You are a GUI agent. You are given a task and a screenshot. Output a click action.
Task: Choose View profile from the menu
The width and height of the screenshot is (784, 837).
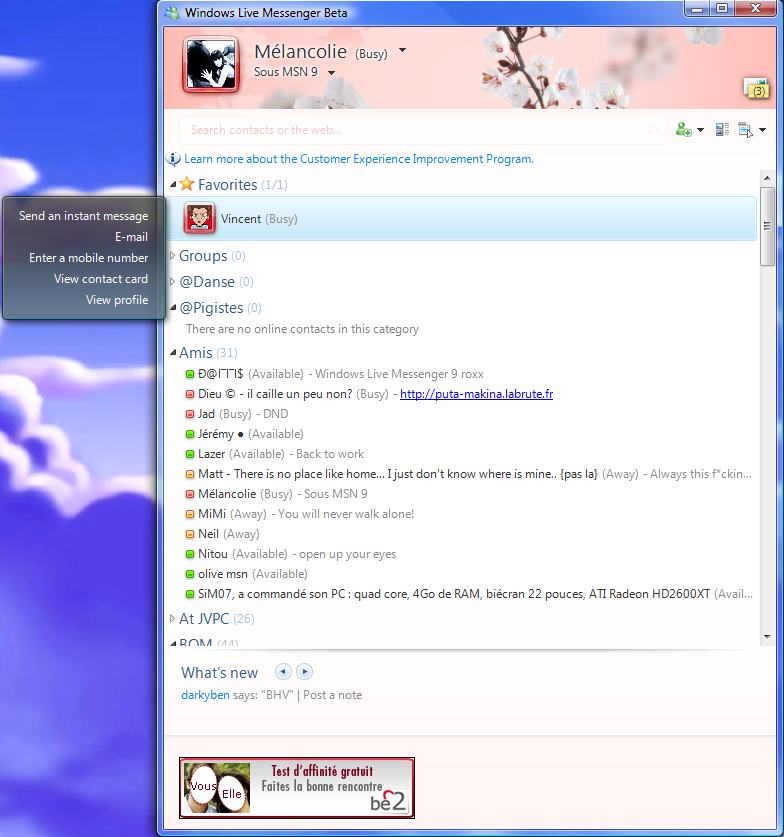(x=117, y=300)
